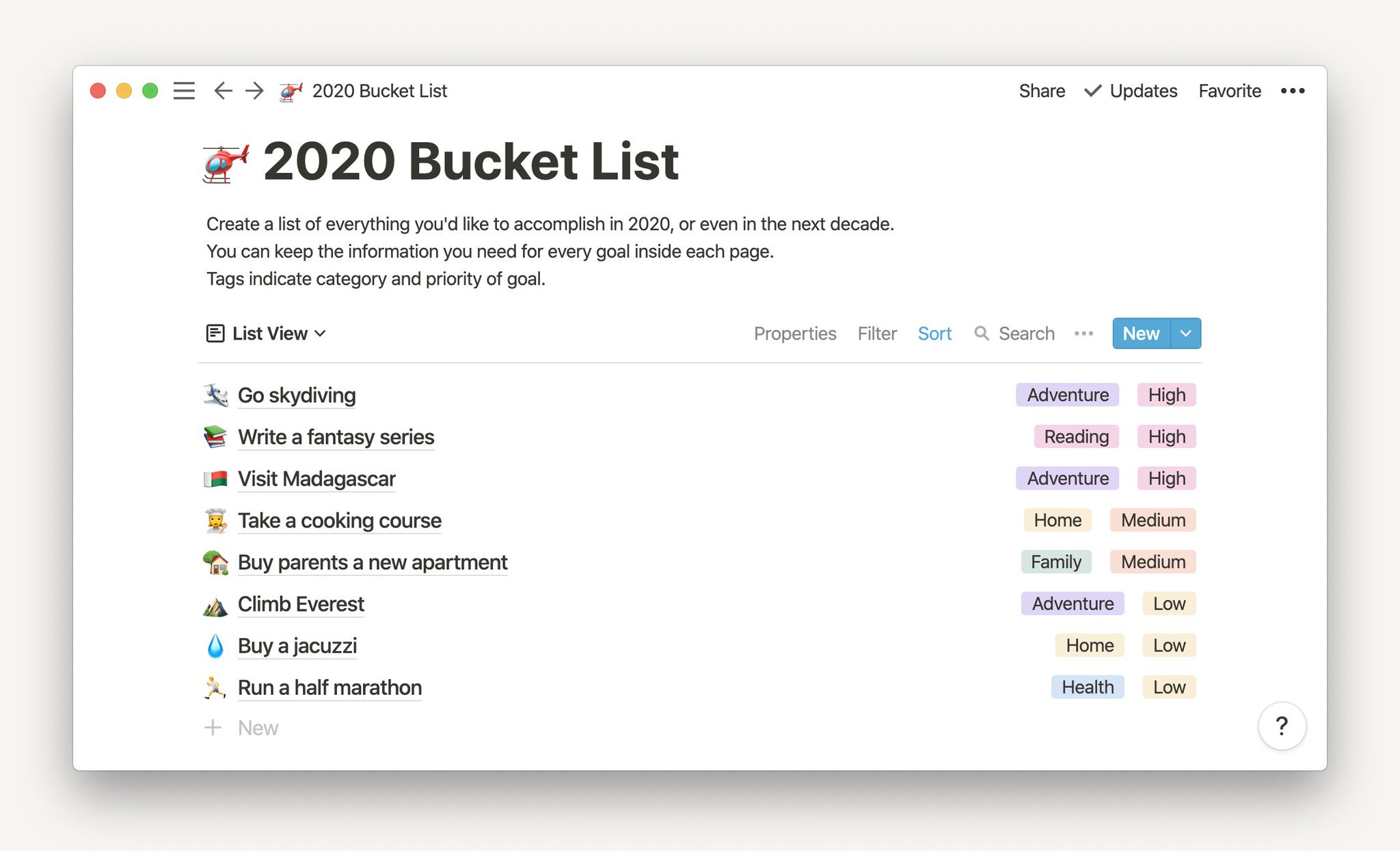Open the help question mark button

tap(1282, 726)
